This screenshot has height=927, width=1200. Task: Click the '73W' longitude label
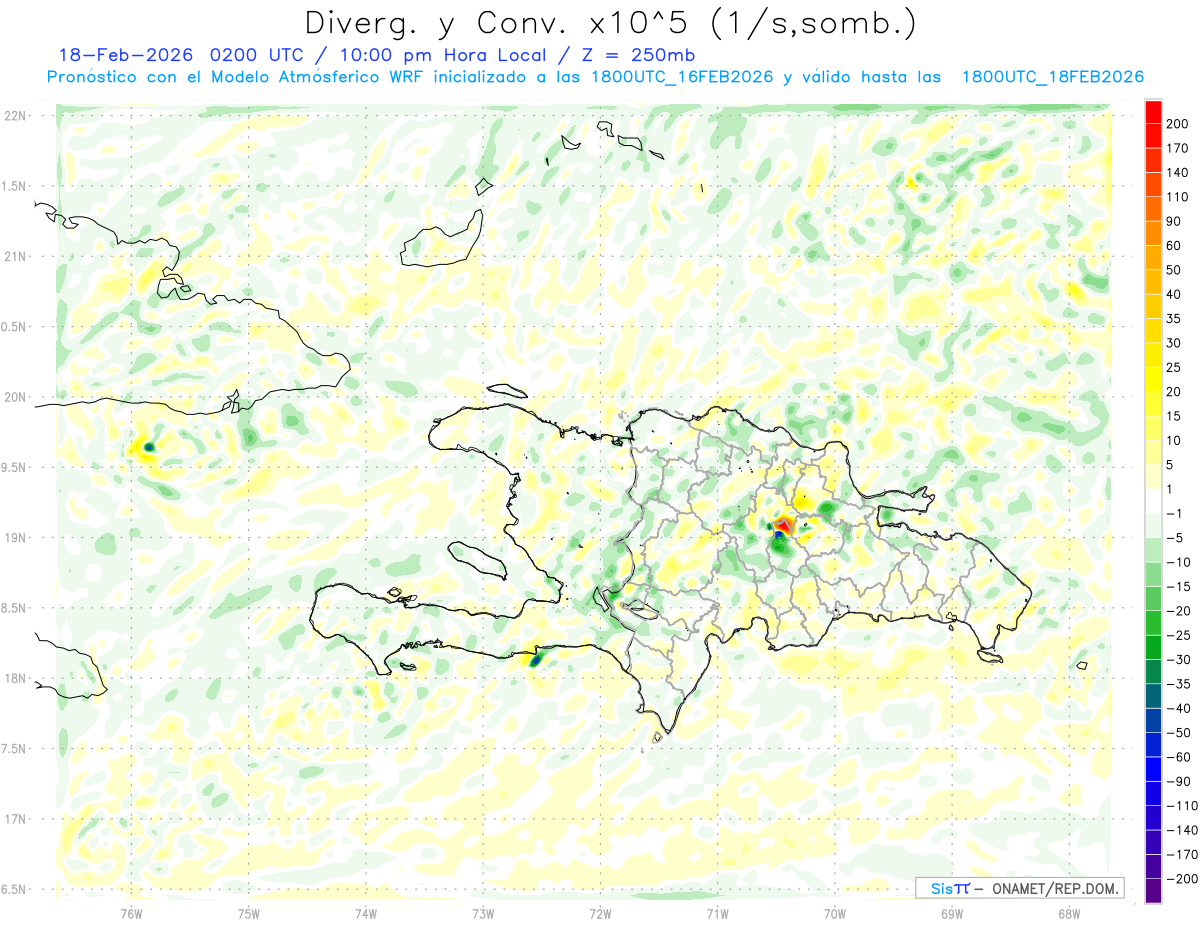pos(483,913)
